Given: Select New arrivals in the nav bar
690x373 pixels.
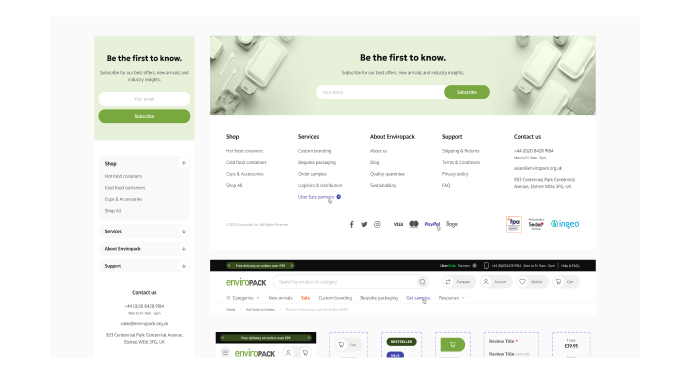Looking at the screenshot, I should click(280, 298).
